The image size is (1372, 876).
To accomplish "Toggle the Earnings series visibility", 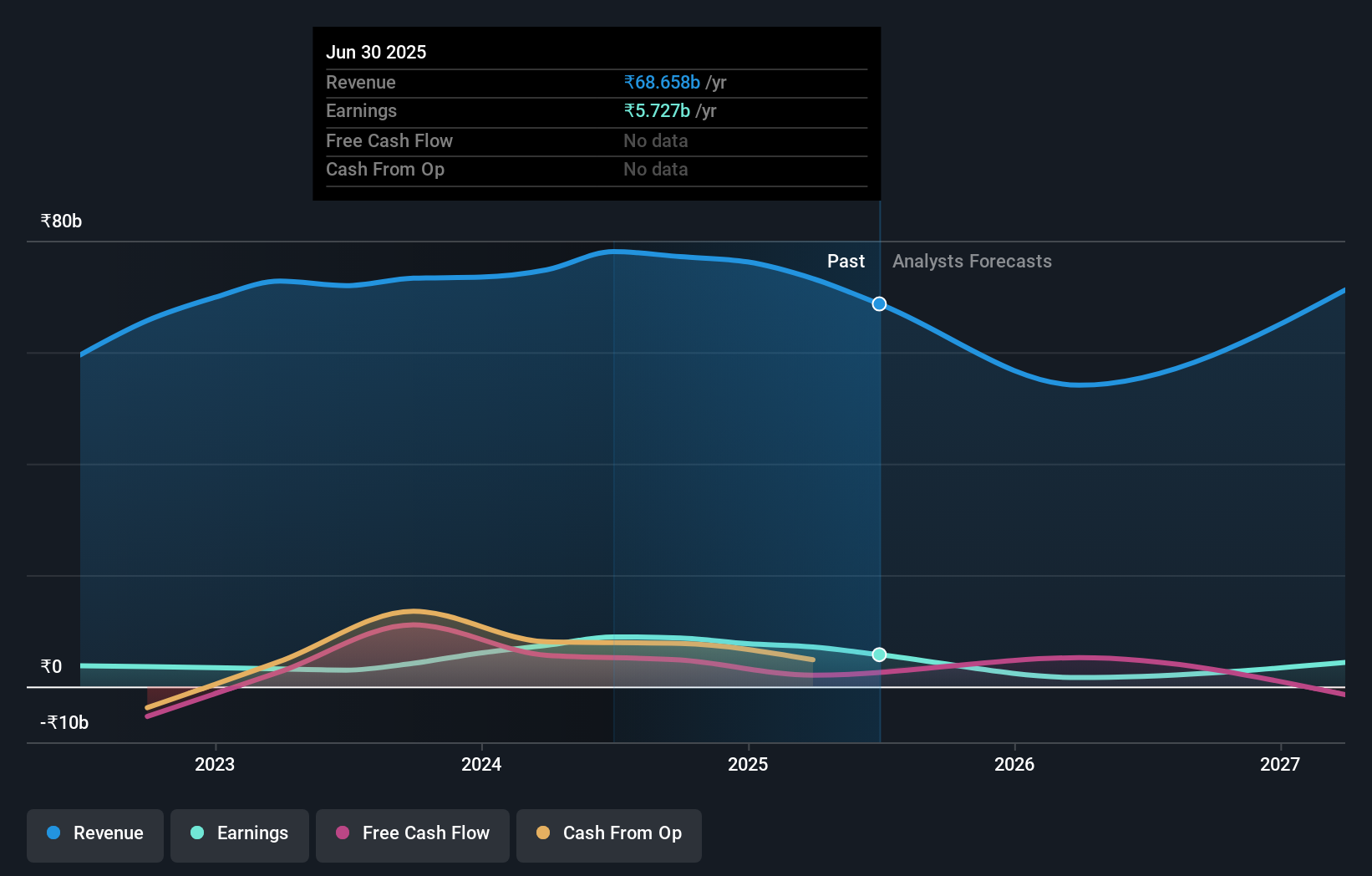I will [240, 833].
